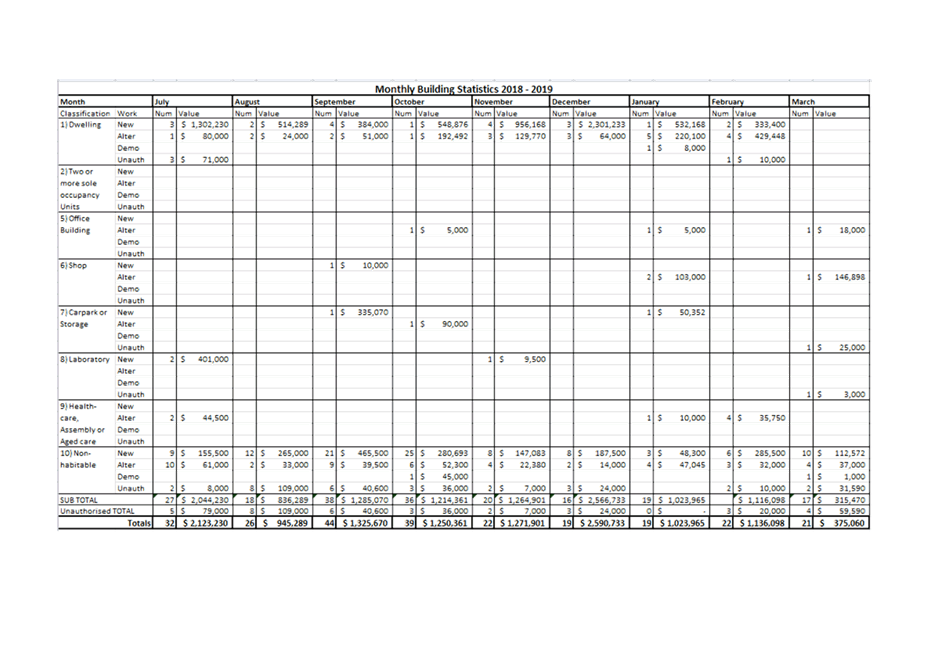The width and height of the screenshot is (928, 656).
Task: Select January Shop Alter value '103,000'
Action: pyautogui.click(x=690, y=277)
